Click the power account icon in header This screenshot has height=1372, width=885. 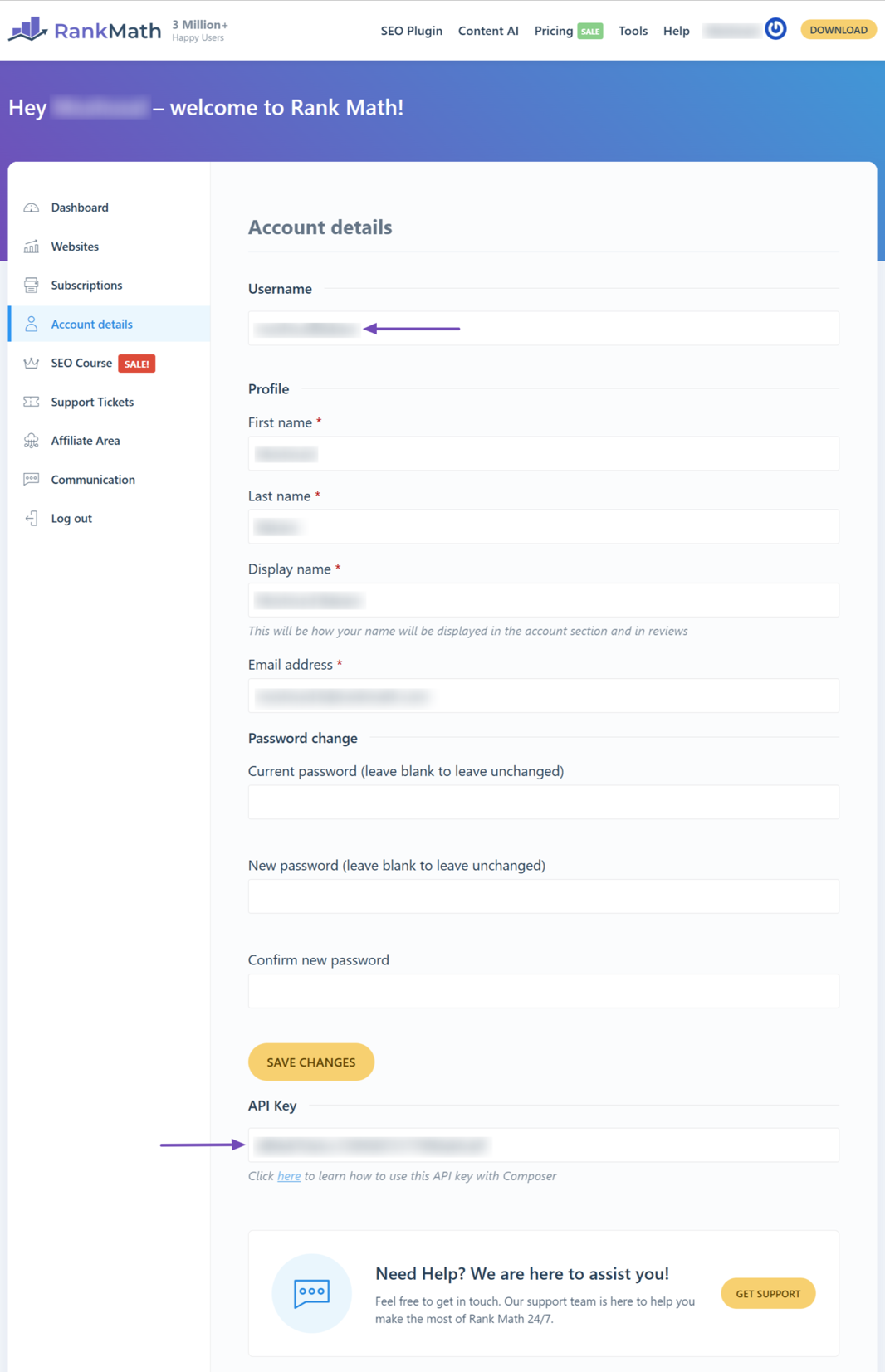775,29
